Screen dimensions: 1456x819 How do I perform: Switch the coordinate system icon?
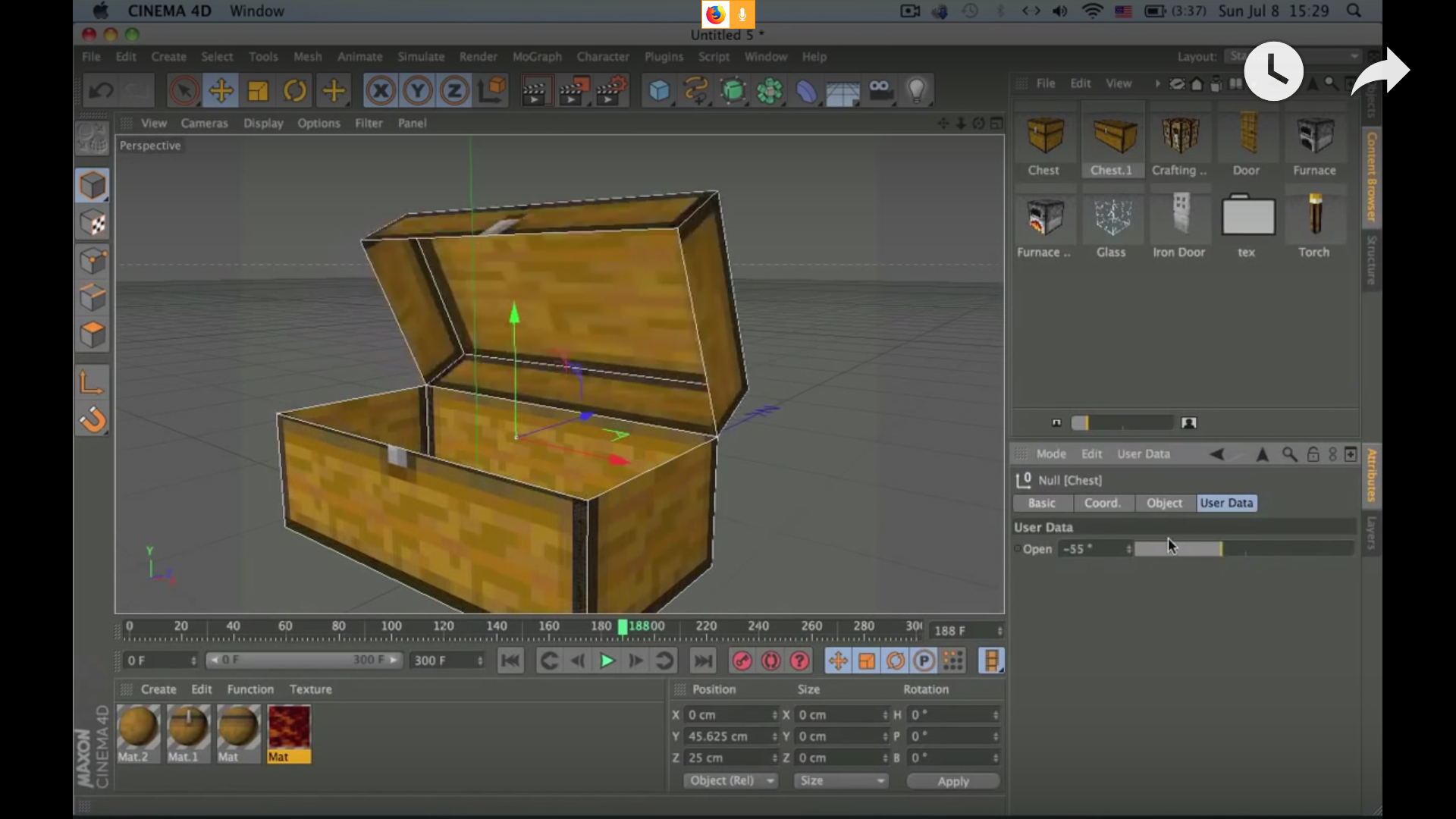click(x=491, y=91)
